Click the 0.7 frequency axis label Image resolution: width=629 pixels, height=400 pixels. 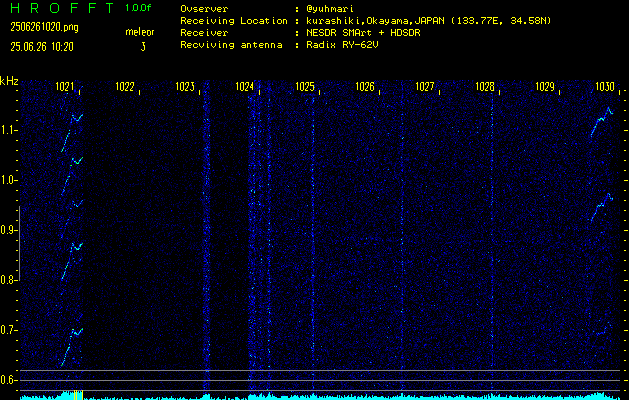[8, 330]
